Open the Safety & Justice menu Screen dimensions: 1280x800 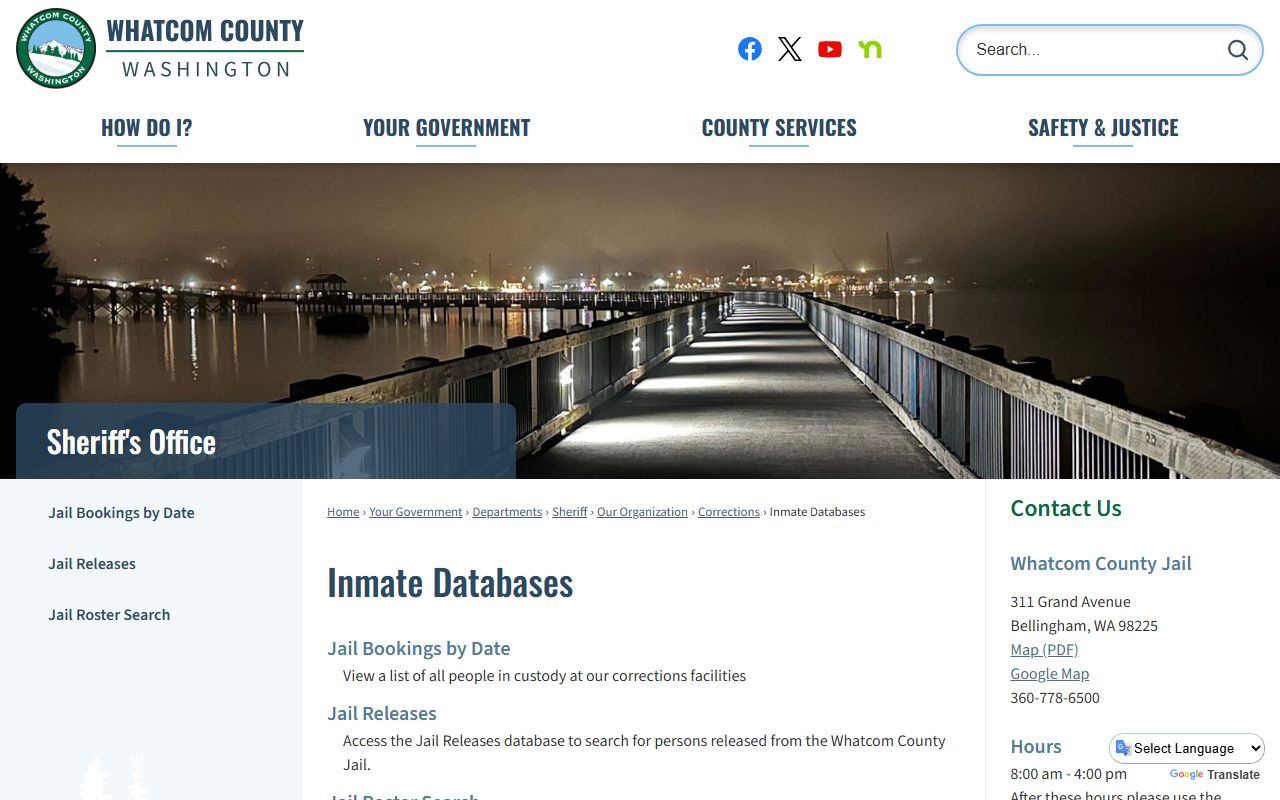(x=1103, y=128)
